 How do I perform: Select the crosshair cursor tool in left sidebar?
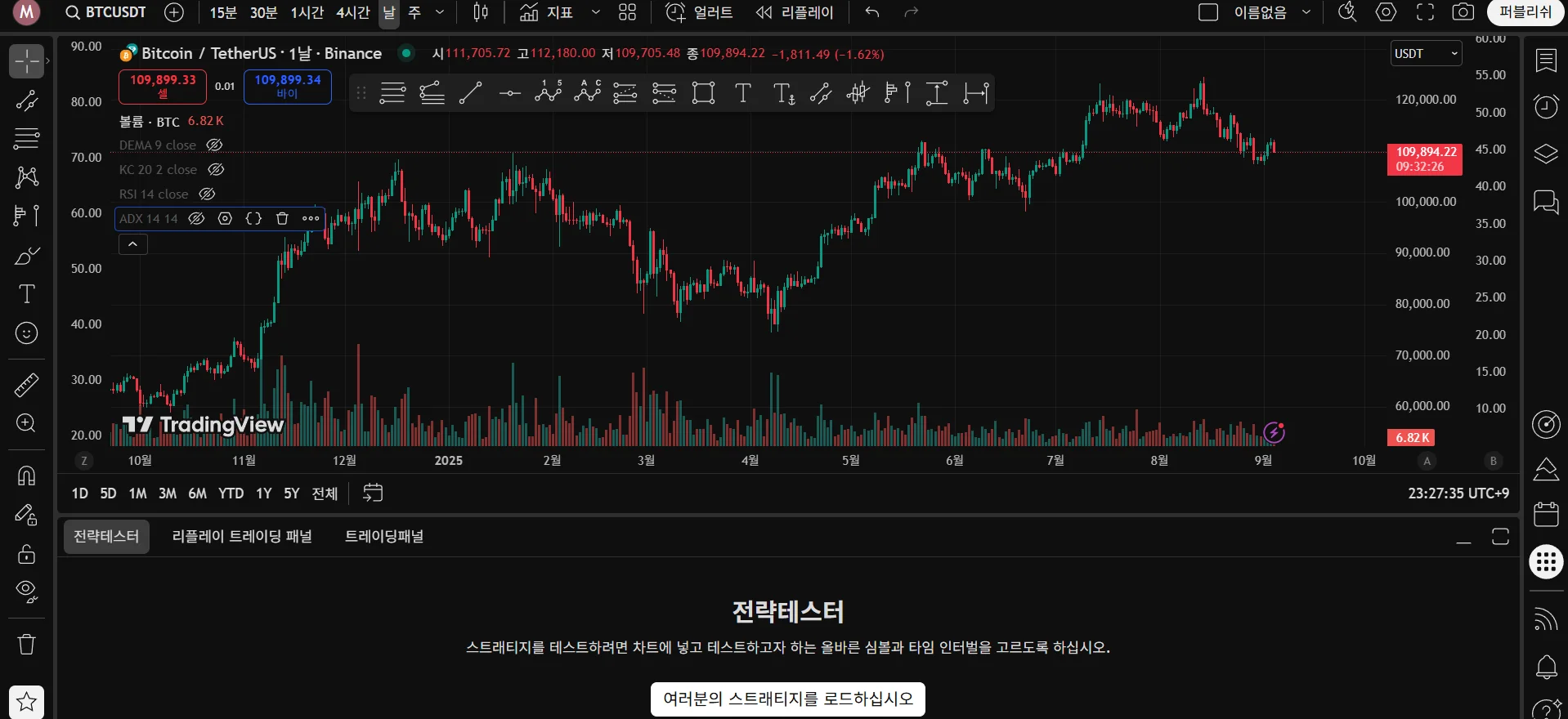tap(26, 61)
